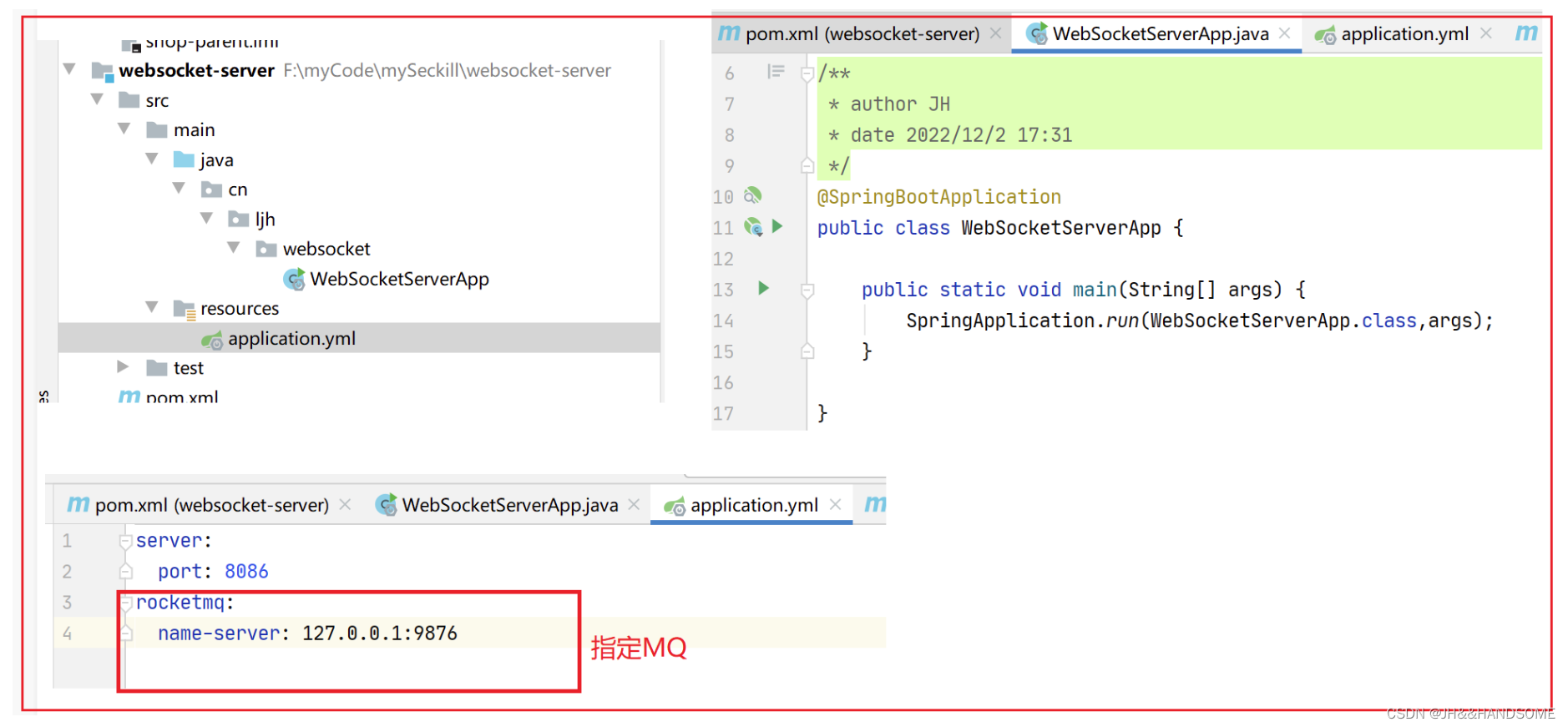
Task: Select WebSocketServerApp in project tree
Action: point(399,279)
